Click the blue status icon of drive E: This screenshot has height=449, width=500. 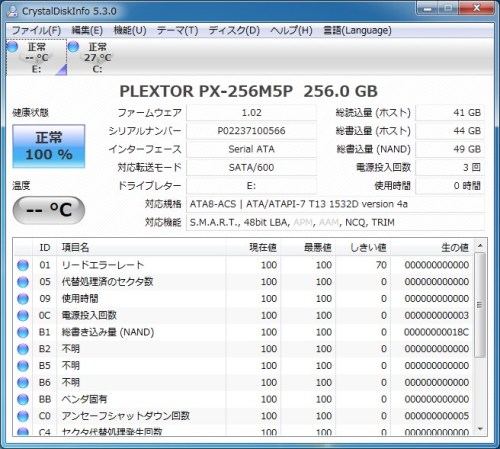point(13,47)
